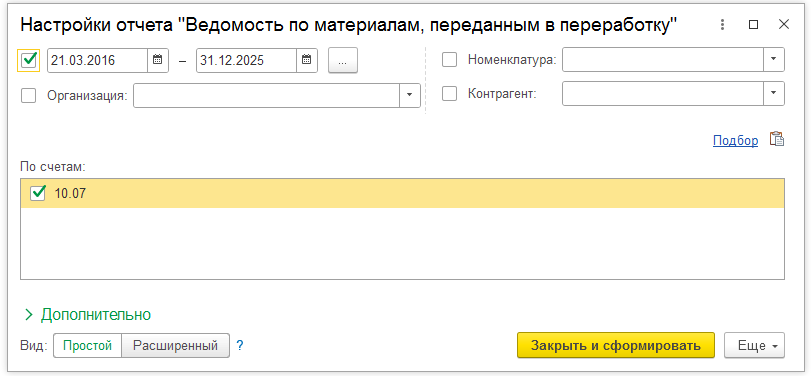Uncheck the period checkbox

coord(28,60)
